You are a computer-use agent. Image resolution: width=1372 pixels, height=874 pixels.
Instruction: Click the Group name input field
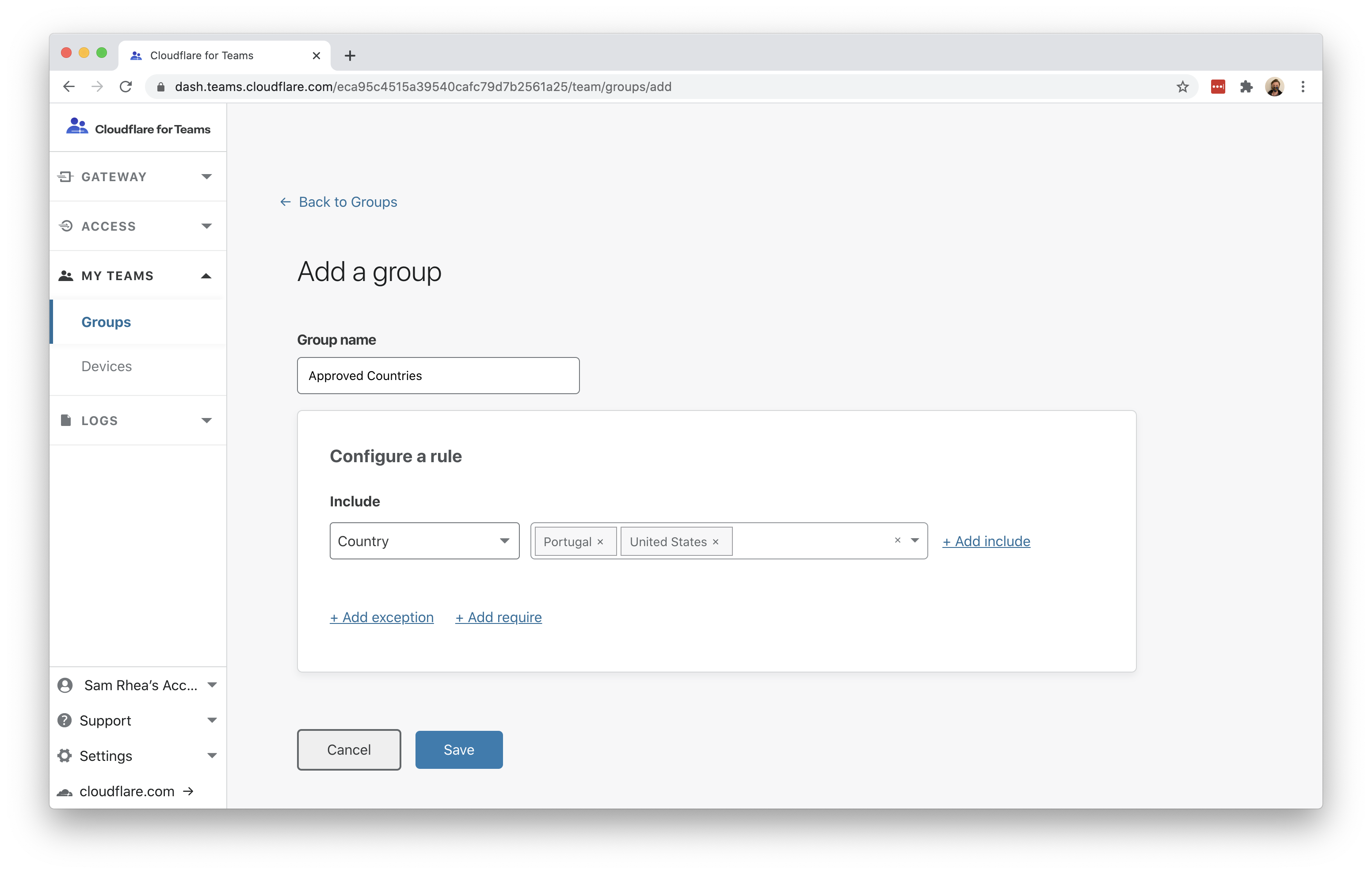tap(438, 376)
